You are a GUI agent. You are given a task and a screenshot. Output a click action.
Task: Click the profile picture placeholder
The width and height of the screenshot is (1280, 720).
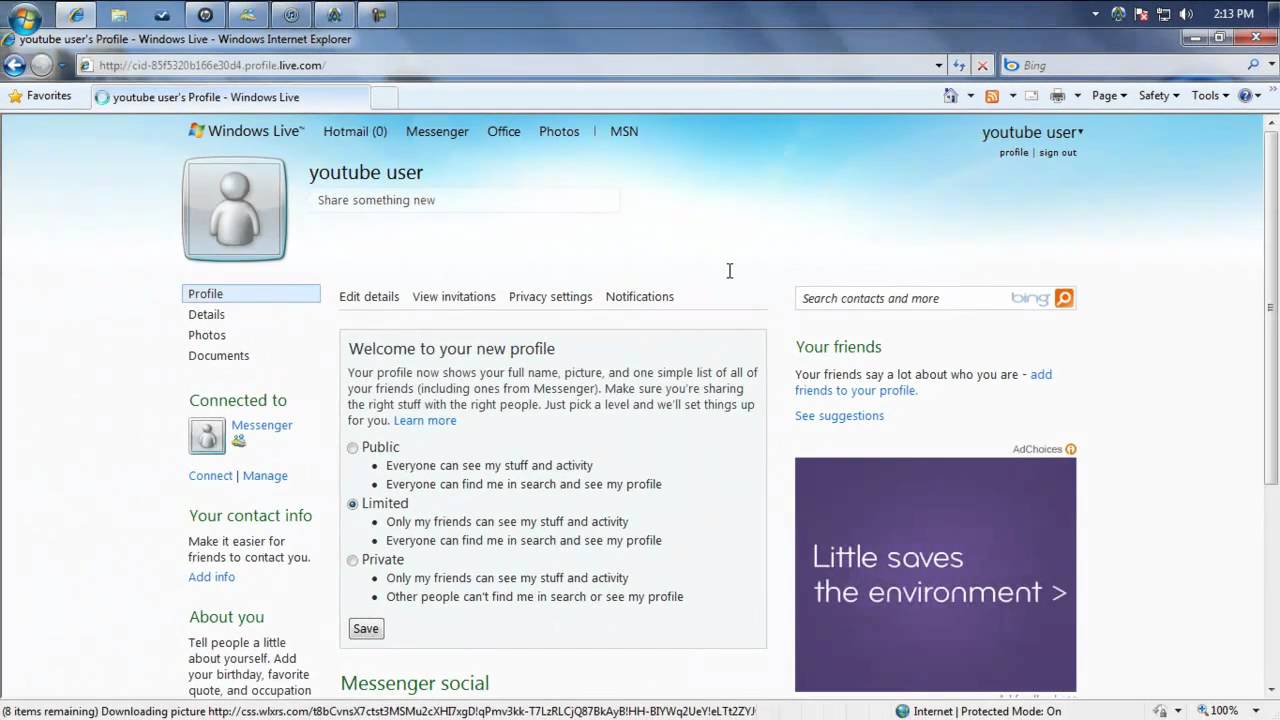point(235,209)
